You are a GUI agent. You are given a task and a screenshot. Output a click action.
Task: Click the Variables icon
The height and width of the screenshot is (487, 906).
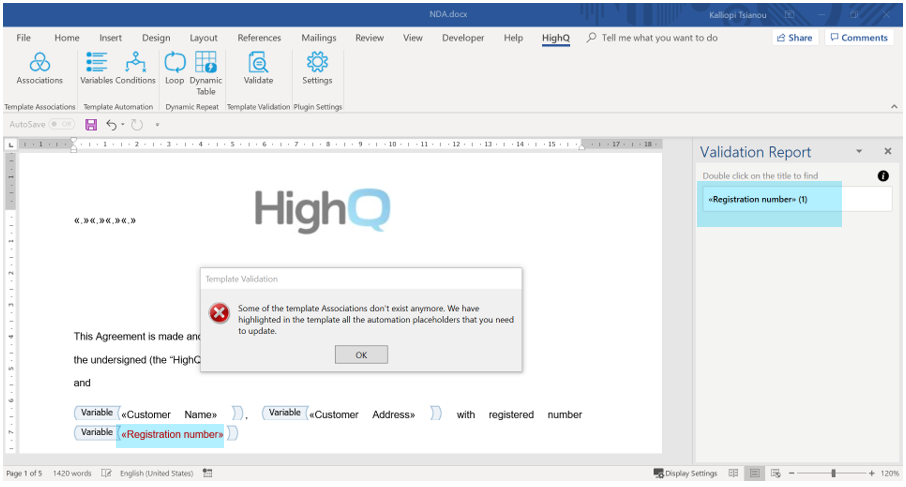[x=97, y=68]
